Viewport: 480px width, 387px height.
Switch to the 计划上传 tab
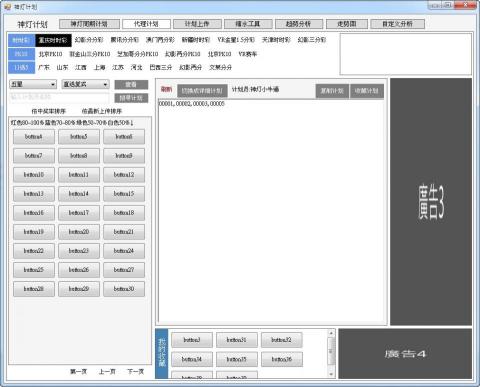tap(197, 24)
